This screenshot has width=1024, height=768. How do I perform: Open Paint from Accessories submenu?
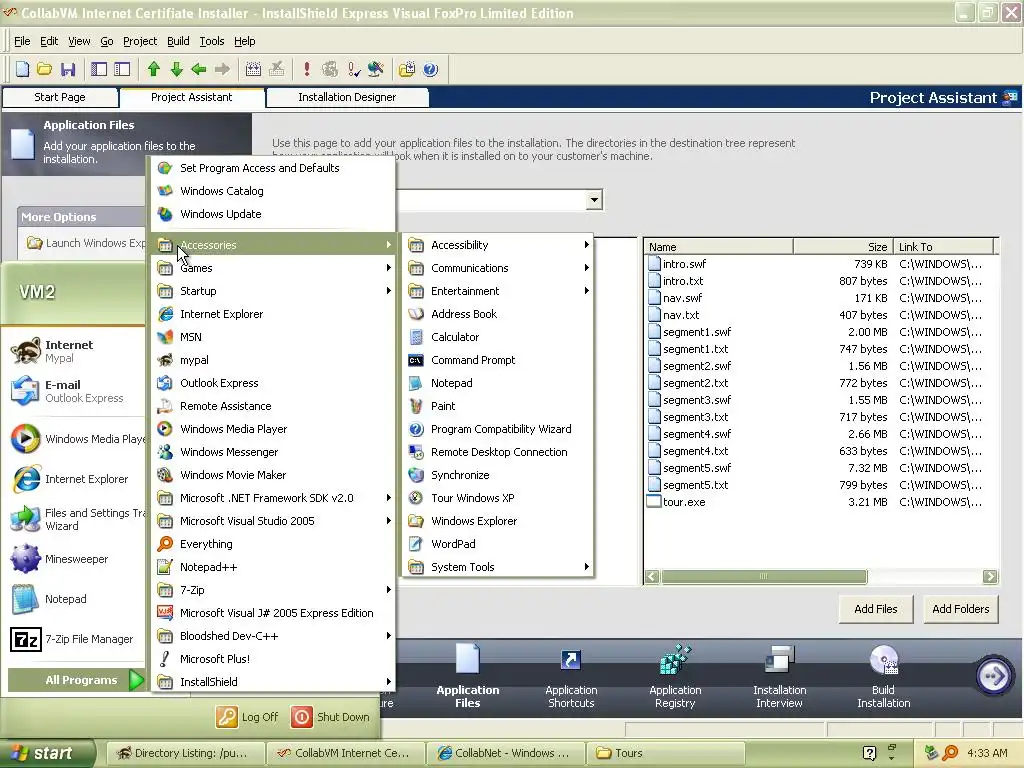point(497,406)
